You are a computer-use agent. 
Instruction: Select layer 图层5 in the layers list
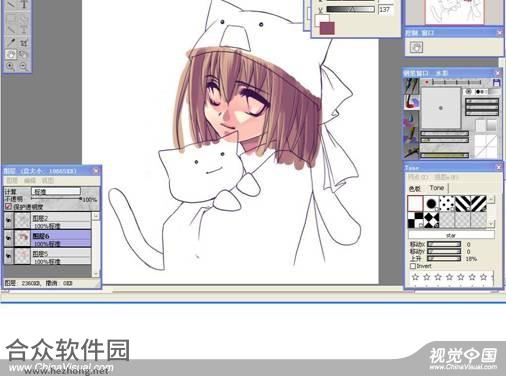pos(61,256)
